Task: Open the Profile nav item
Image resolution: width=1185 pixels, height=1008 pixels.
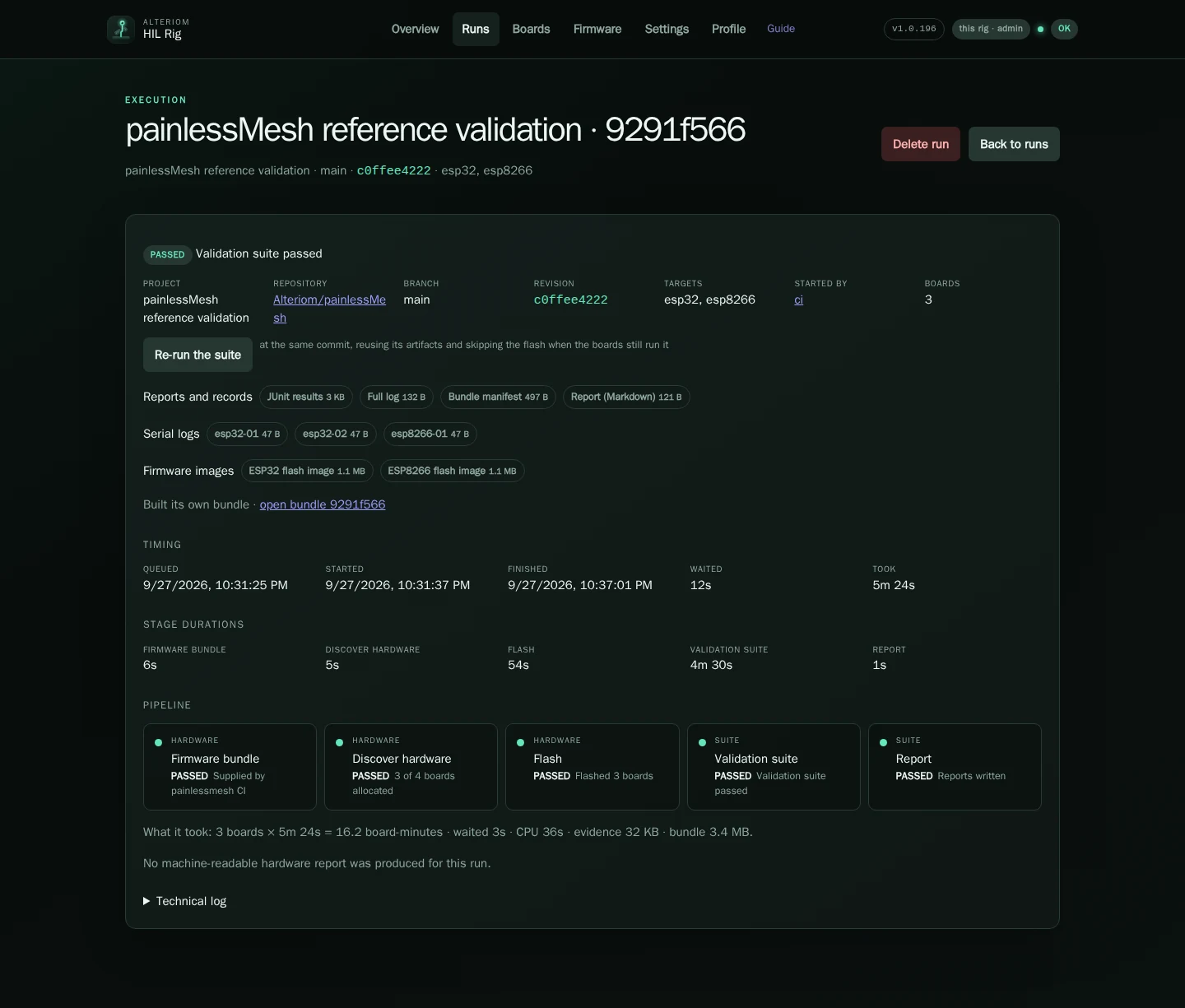Action: point(728,29)
